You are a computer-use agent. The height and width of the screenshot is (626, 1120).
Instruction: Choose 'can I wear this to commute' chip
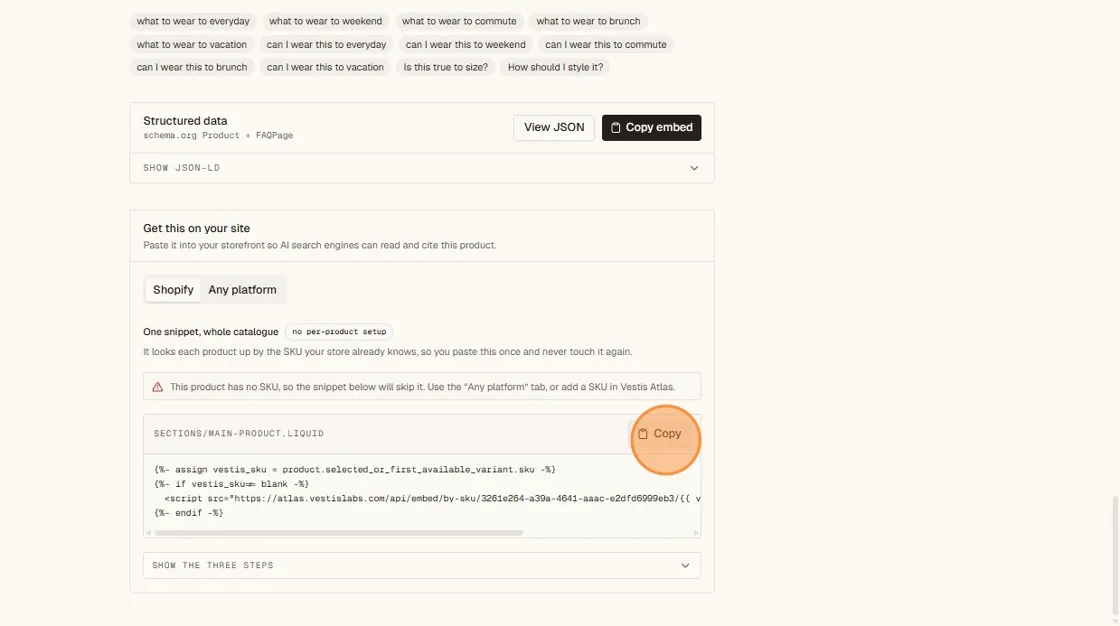pyautogui.click(x=606, y=44)
